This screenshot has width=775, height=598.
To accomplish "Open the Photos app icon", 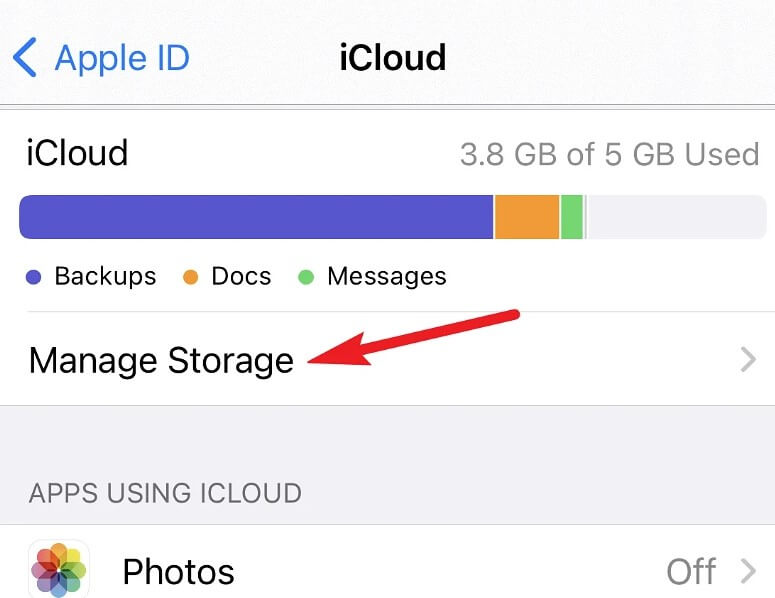I will 59,569.
